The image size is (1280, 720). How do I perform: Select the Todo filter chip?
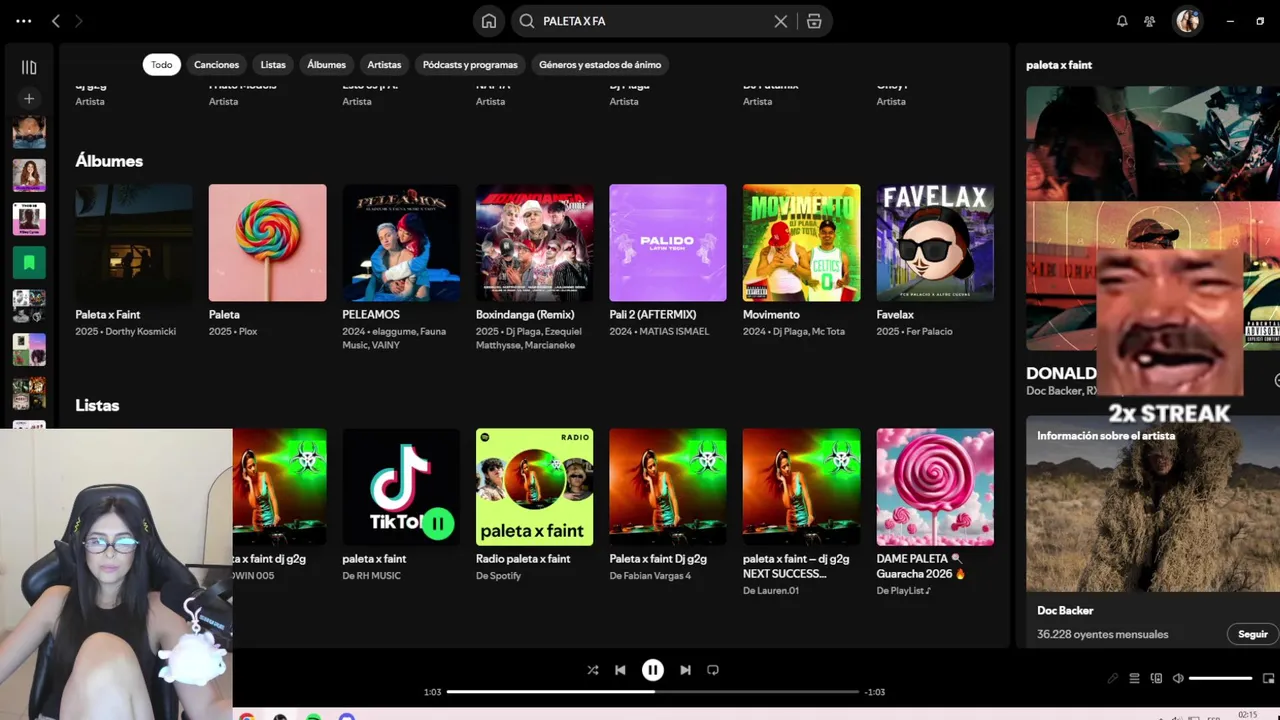click(x=162, y=65)
